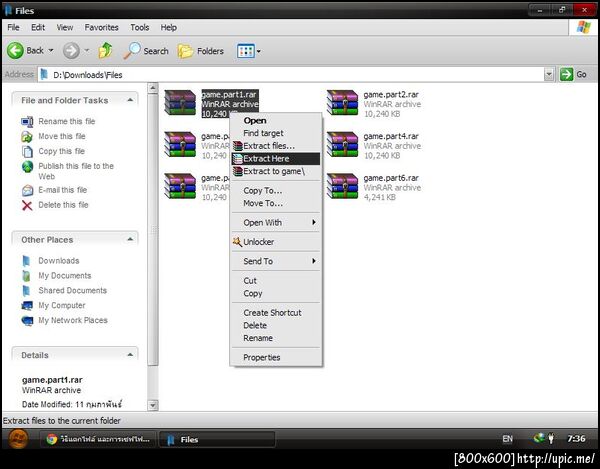Screen dimensions: 600x469
Task: Click E-mail this file link
Action: pyautogui.click(x=62, y=190)
